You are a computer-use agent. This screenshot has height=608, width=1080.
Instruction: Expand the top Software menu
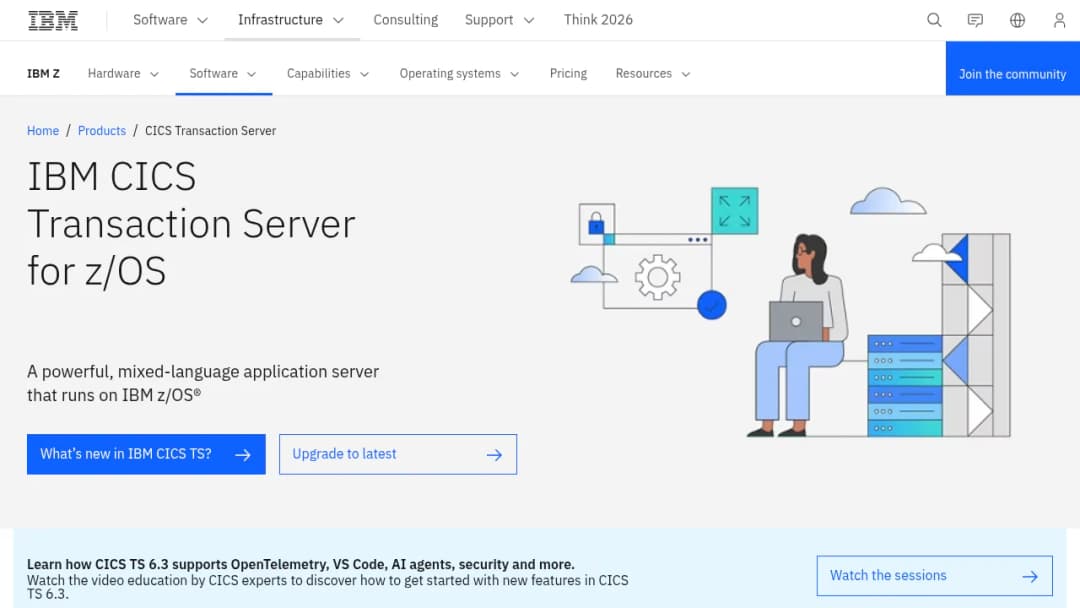coord(171,20)
